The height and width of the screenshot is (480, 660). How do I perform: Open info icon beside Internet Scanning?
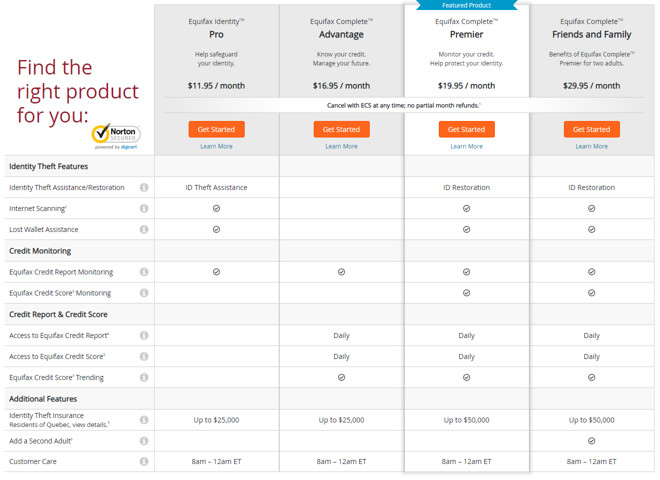pyautogui.click(x=144, y=209)
